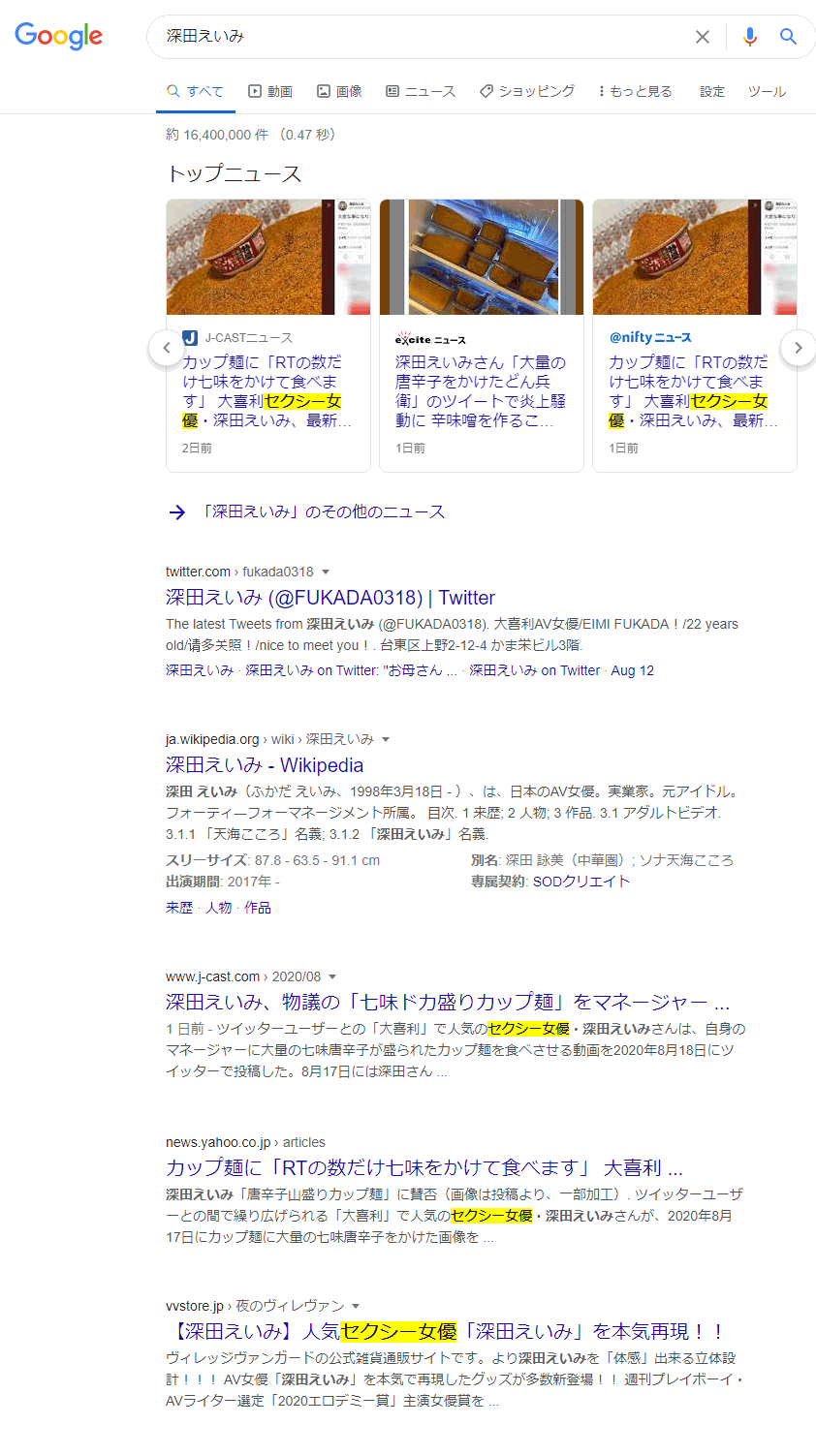Switch to the ニュース tab
This screenshot has height=1456, width=816.
pos(421,91)
